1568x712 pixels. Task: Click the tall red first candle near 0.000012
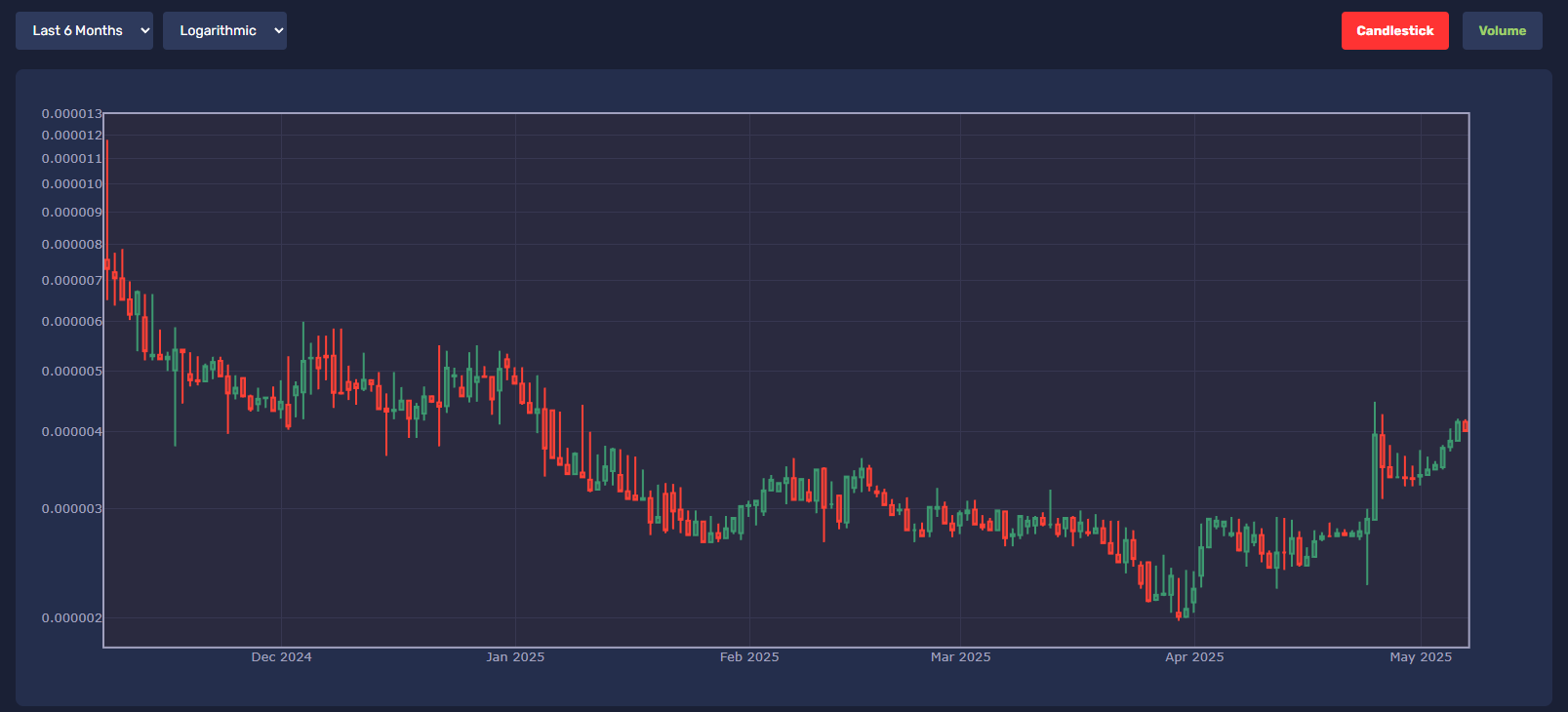point(106,219)
